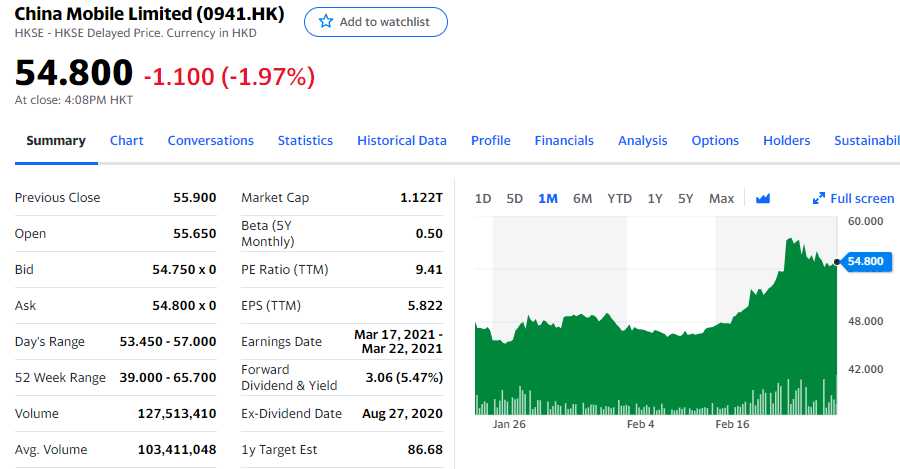The image size is (900, 469).
Task: Select the 5D chart range
Action: (515, 198)
